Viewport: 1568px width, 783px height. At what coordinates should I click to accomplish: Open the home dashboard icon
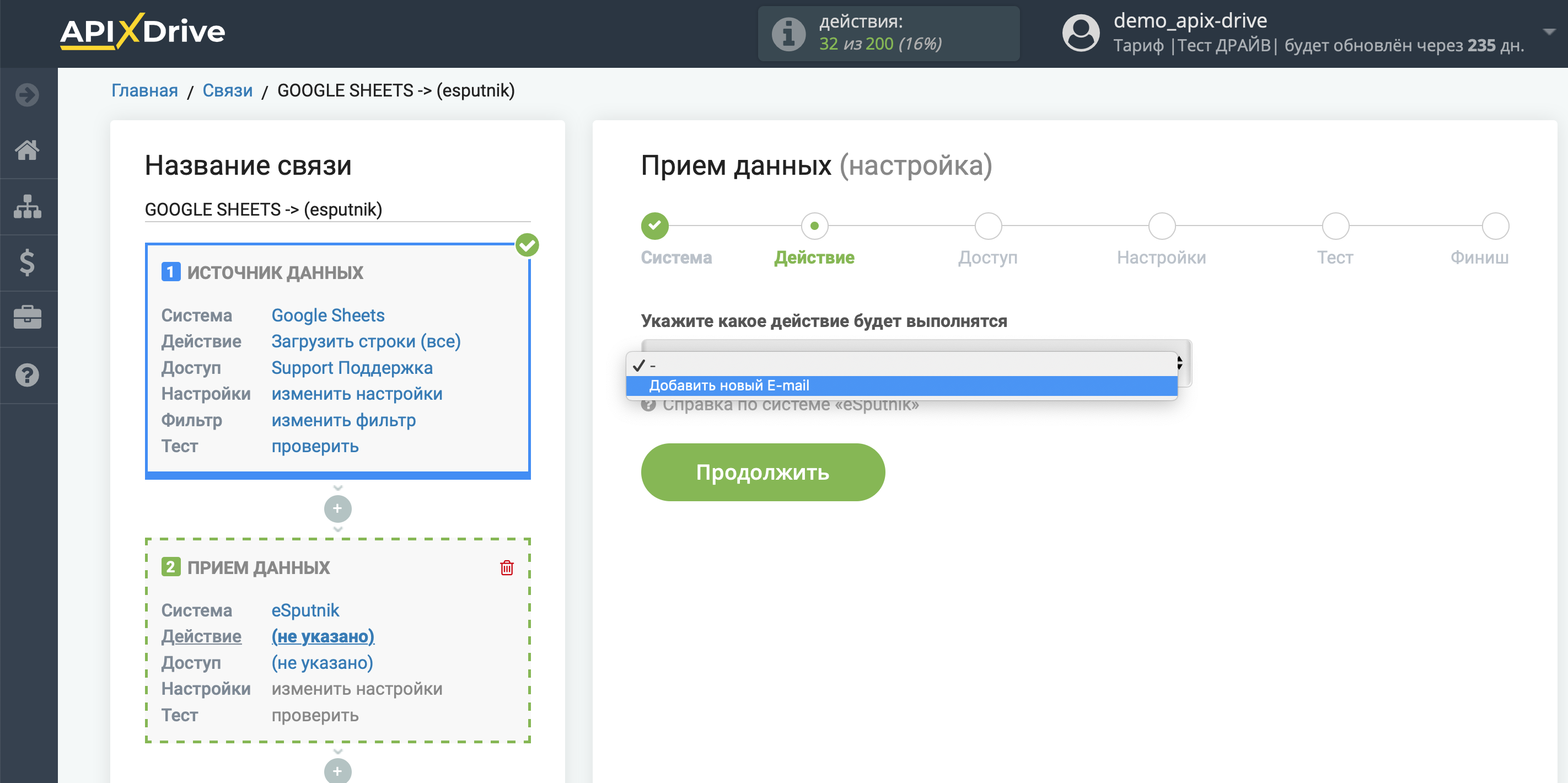[x=28, y=150]
